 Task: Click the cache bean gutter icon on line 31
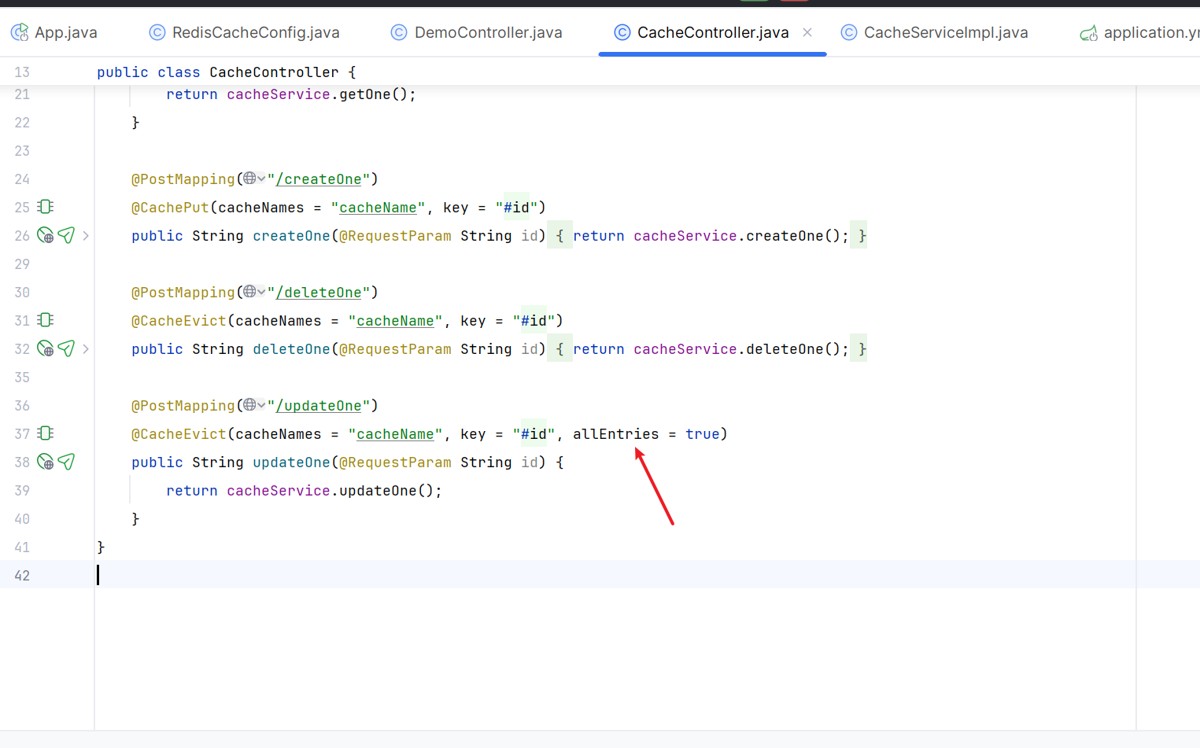45,320
